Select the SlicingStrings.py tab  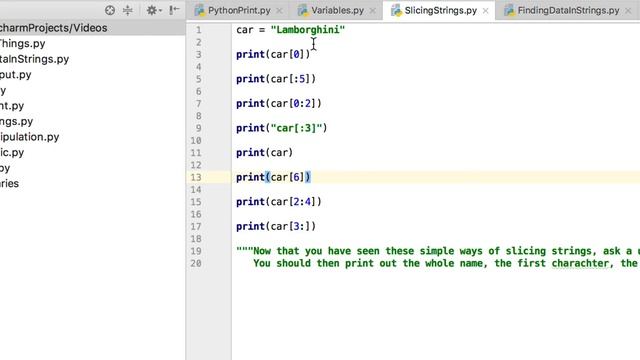[x=440, y=11]
